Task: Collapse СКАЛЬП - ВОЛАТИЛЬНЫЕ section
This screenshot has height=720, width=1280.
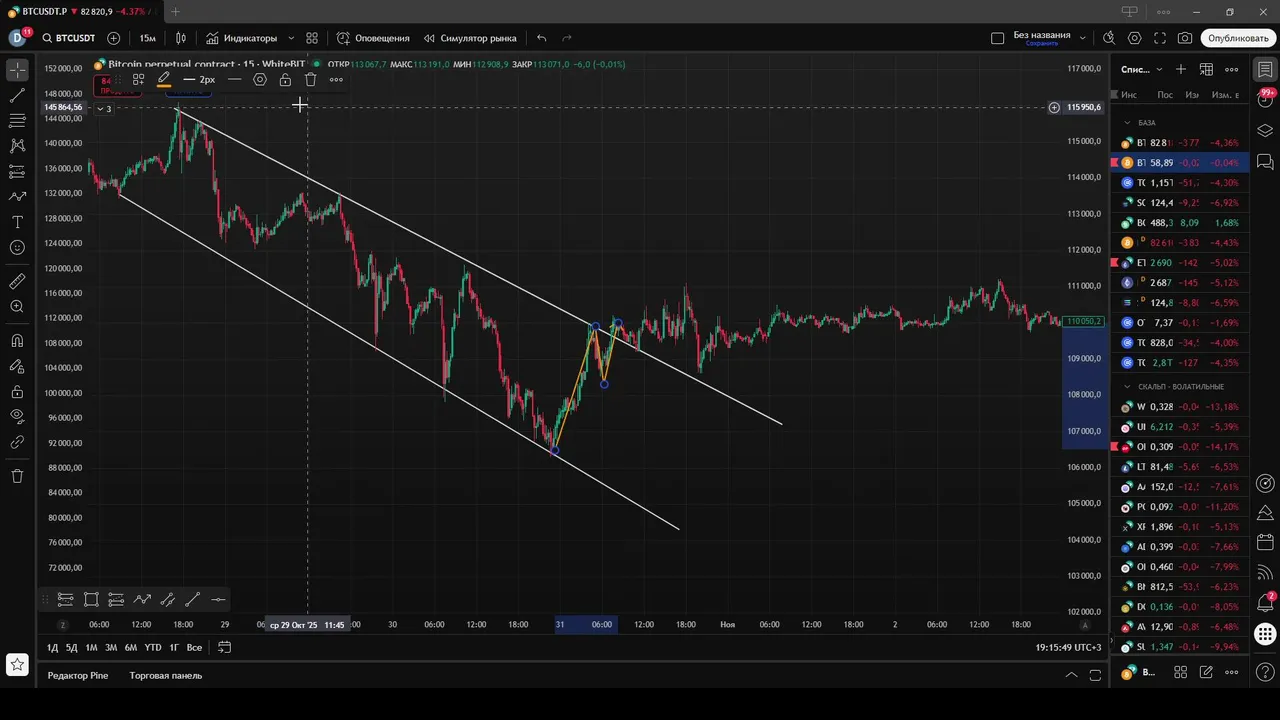Action: [1128, 386]
